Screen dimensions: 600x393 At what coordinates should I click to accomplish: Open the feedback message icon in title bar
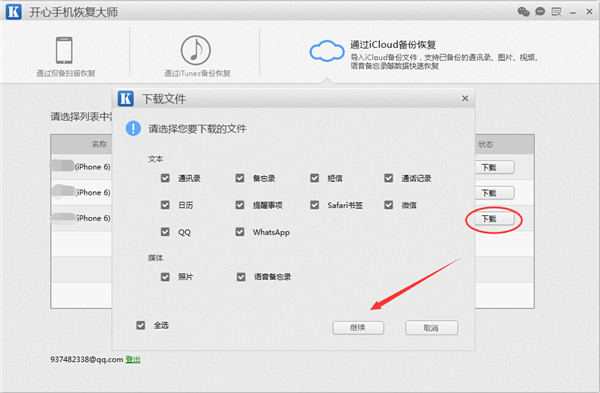556,12
